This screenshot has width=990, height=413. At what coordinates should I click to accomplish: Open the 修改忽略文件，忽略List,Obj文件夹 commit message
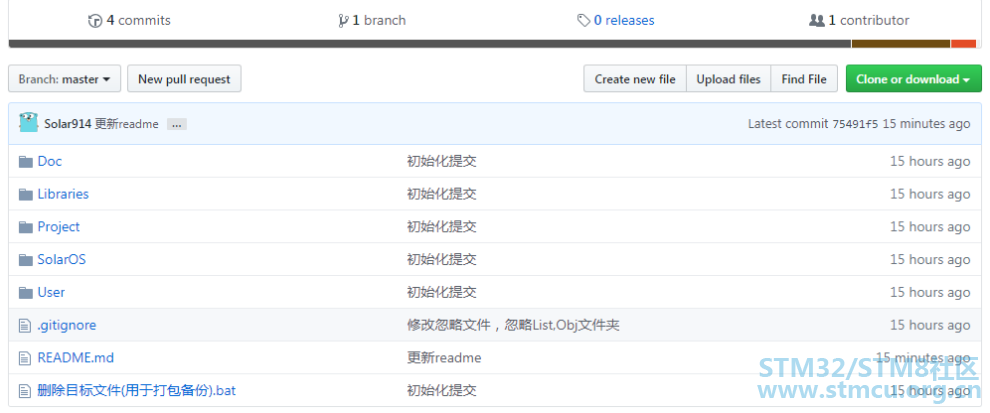[513, 325]
